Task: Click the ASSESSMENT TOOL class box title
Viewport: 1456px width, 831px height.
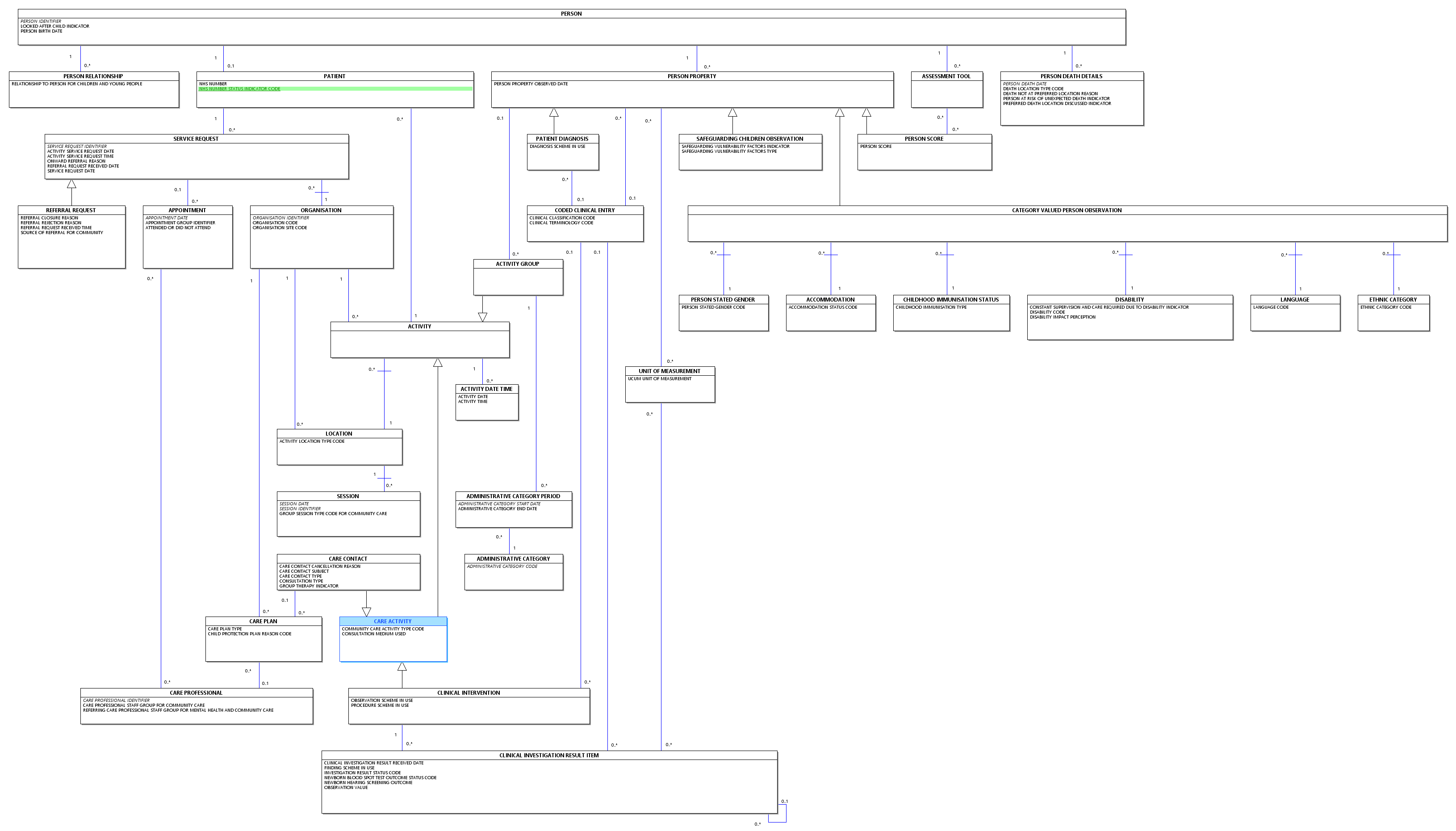Action: click(x=946, y=76)
